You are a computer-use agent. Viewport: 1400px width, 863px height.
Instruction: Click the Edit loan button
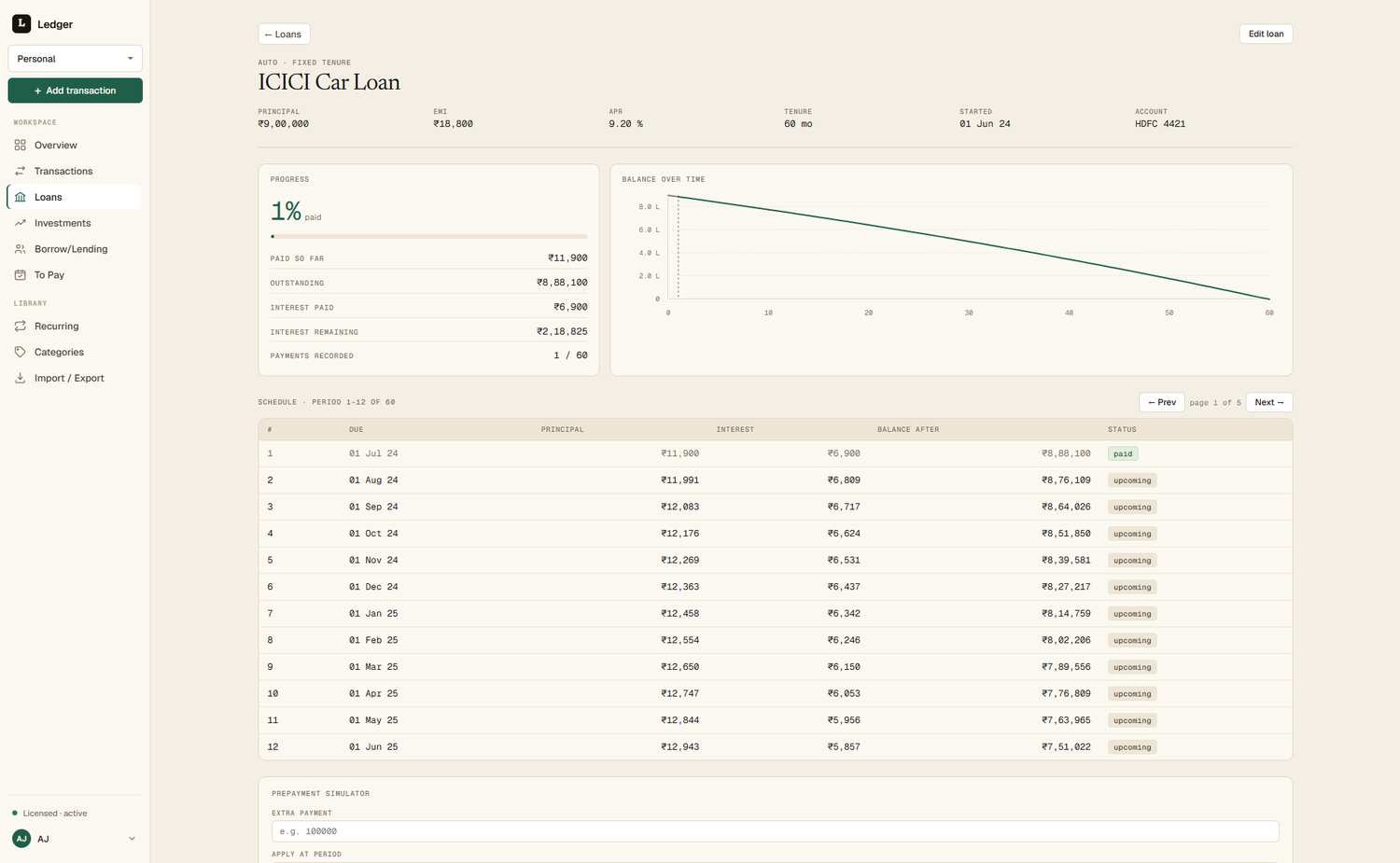(x=1266, y=35)
